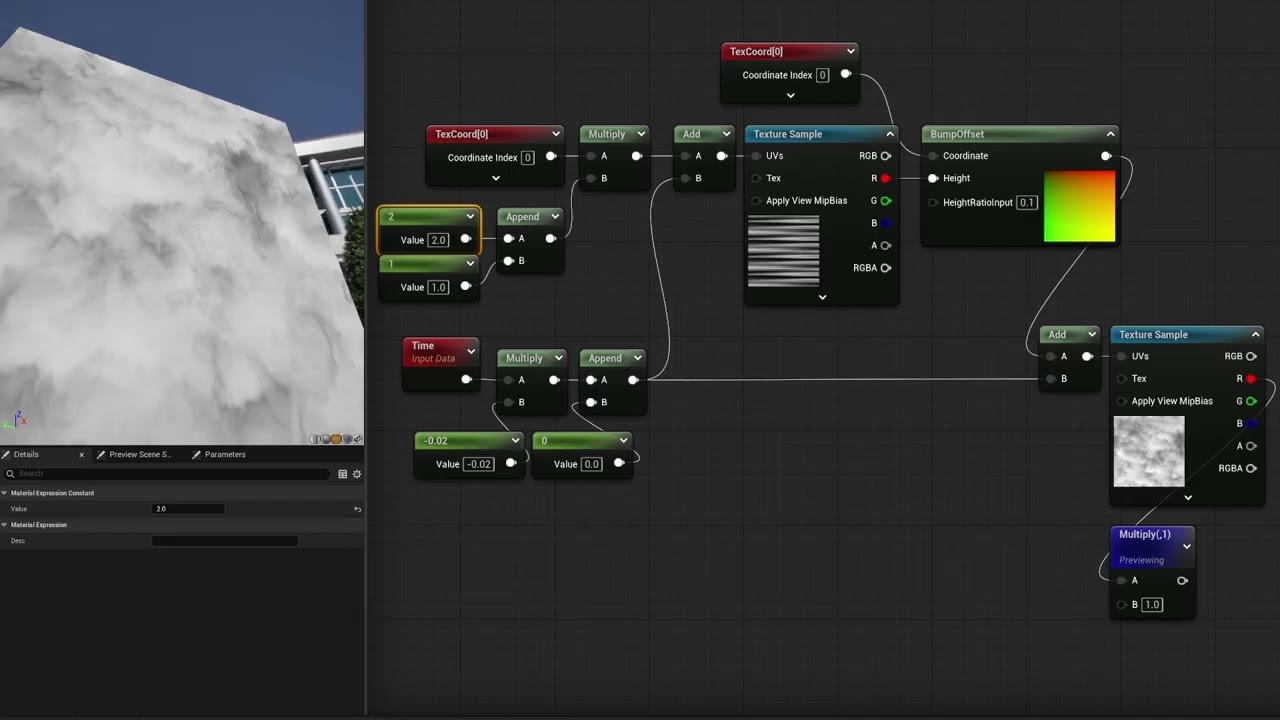1280x720 pixels.
Task: Open dropdown arrow on selected constant node 2
Action: coord(470,216)
